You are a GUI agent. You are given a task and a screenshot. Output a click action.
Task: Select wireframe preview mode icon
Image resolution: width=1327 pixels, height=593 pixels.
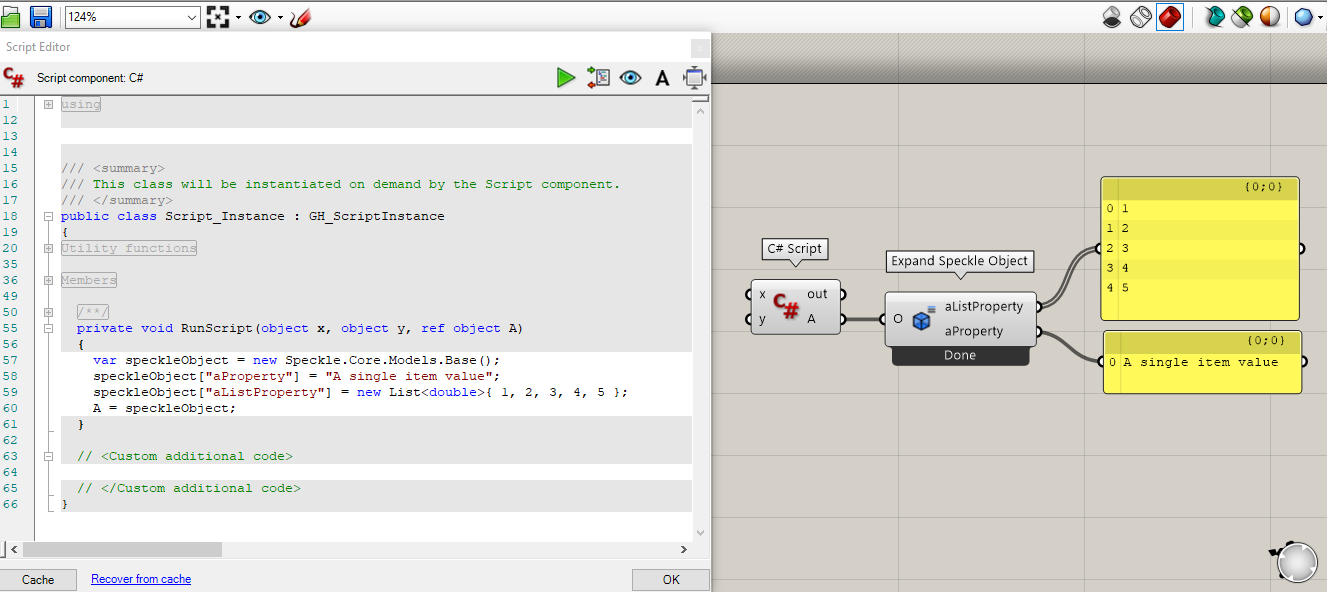coord(1140,17)
